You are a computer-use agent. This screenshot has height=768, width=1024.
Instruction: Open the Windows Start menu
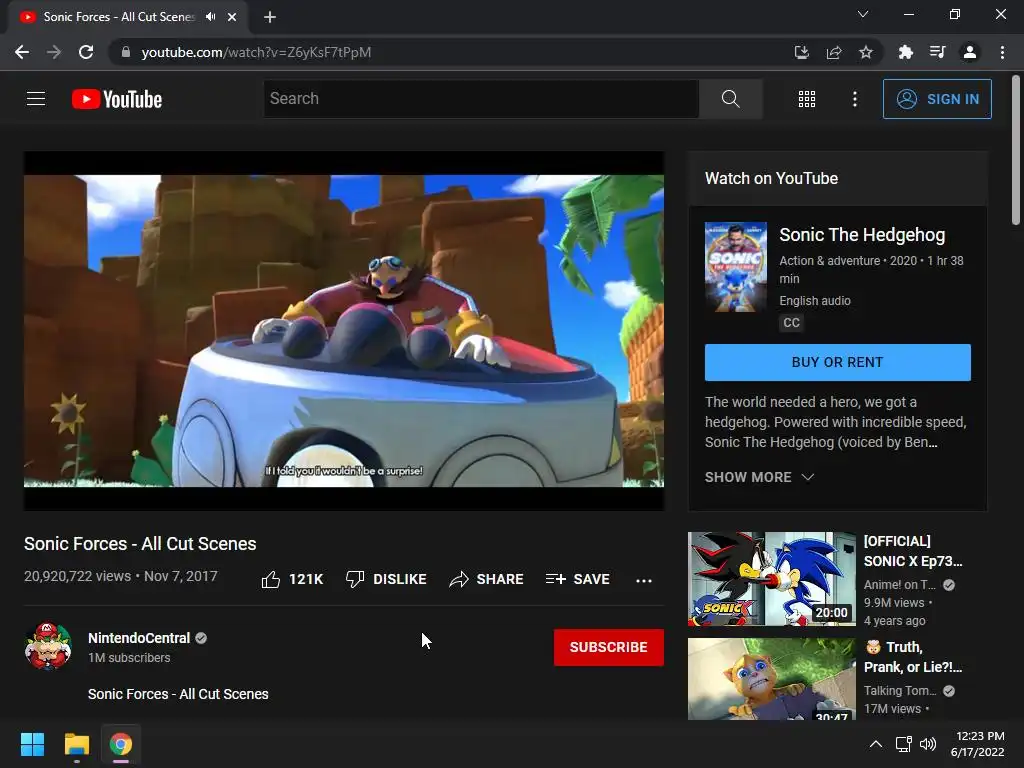click(32, 744)
